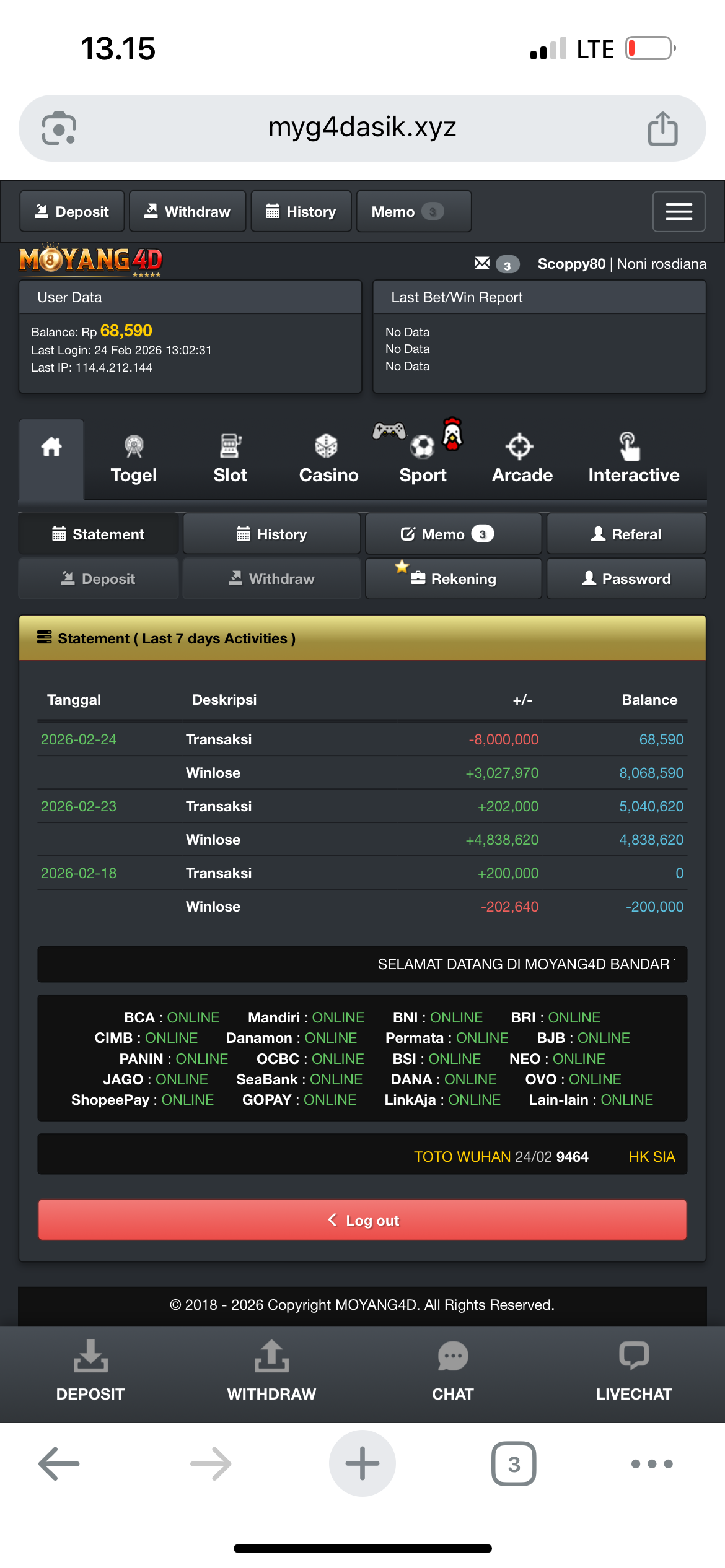Click the date 2026-02-23

tap(79, 806)
